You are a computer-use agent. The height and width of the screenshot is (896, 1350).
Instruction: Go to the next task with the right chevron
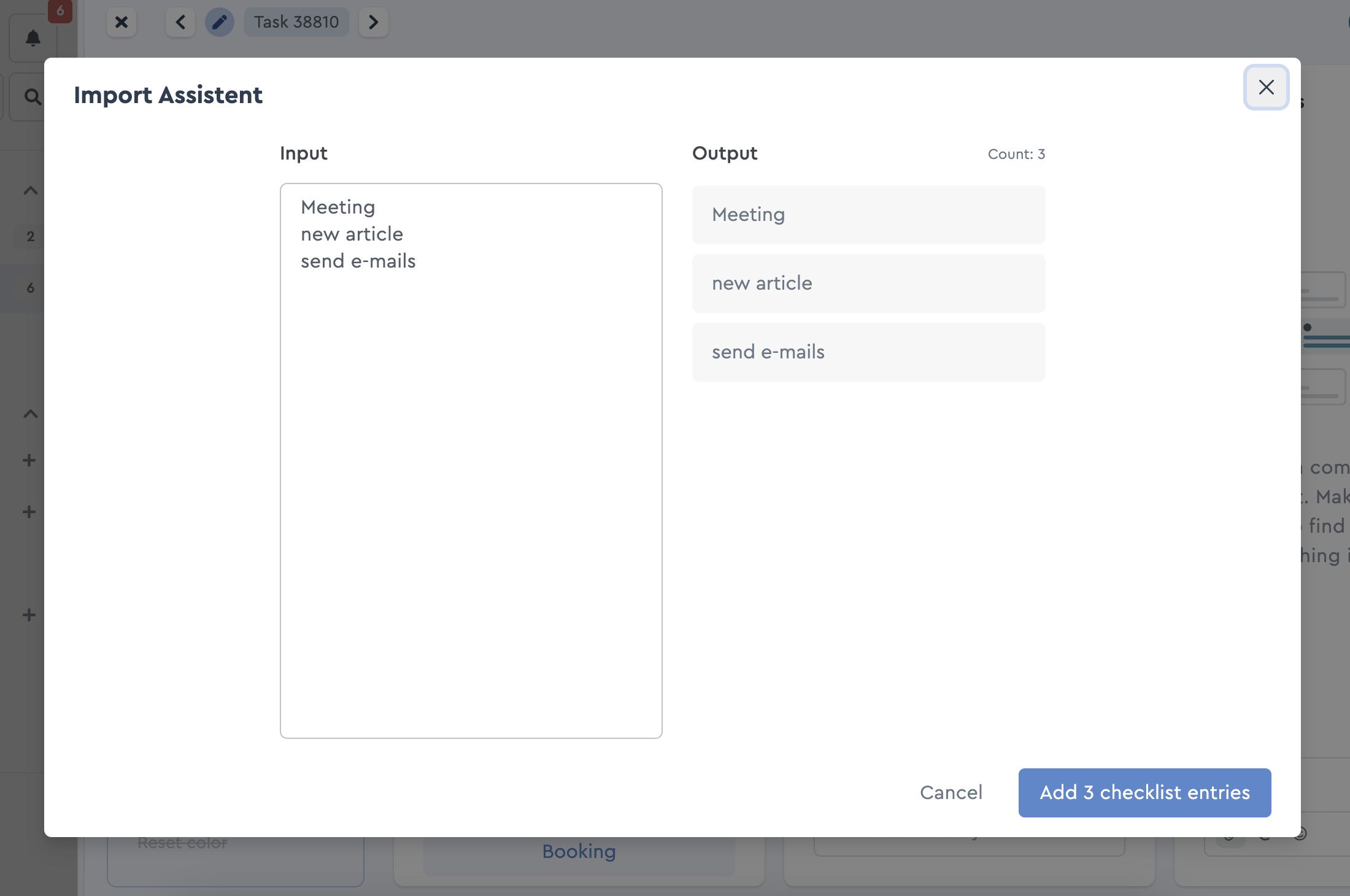(374, 22)
